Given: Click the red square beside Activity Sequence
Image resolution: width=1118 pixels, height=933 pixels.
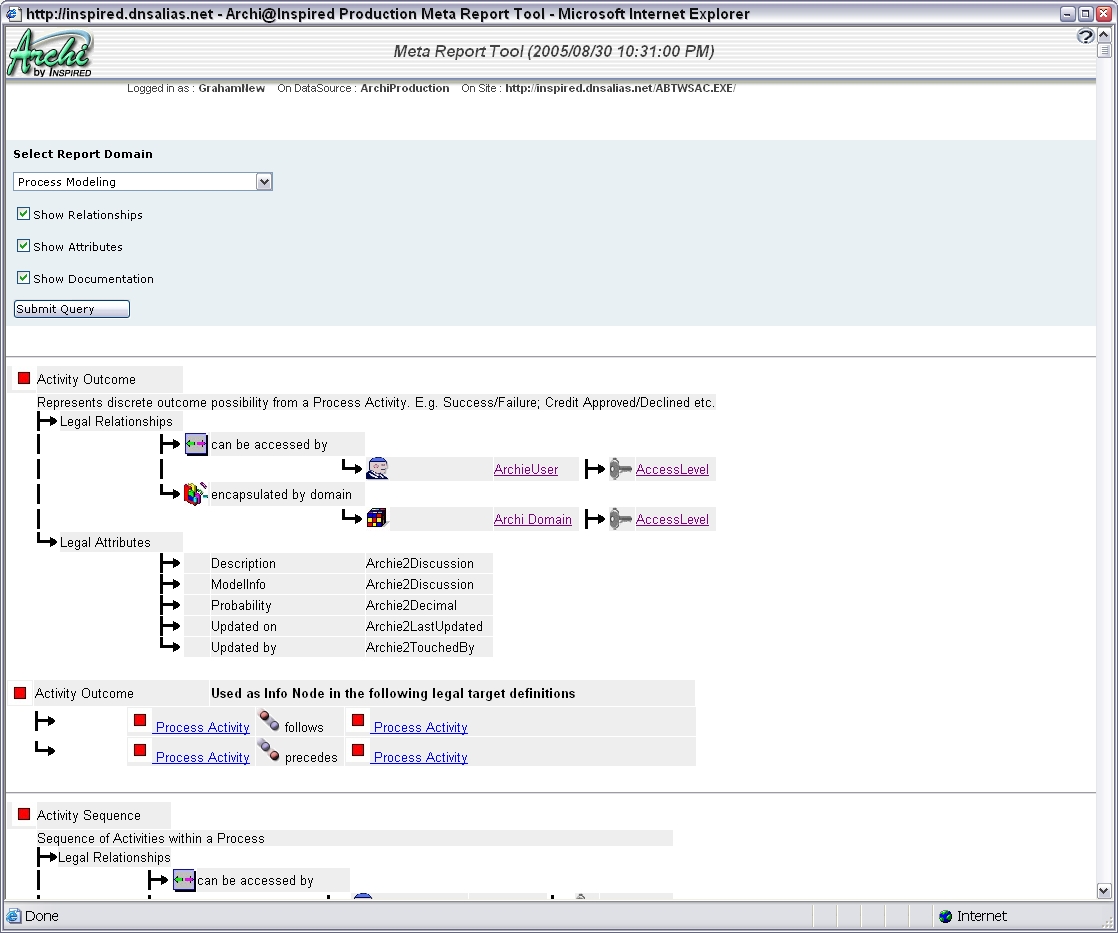Looking at the screenshot, I should pos(24,814).
